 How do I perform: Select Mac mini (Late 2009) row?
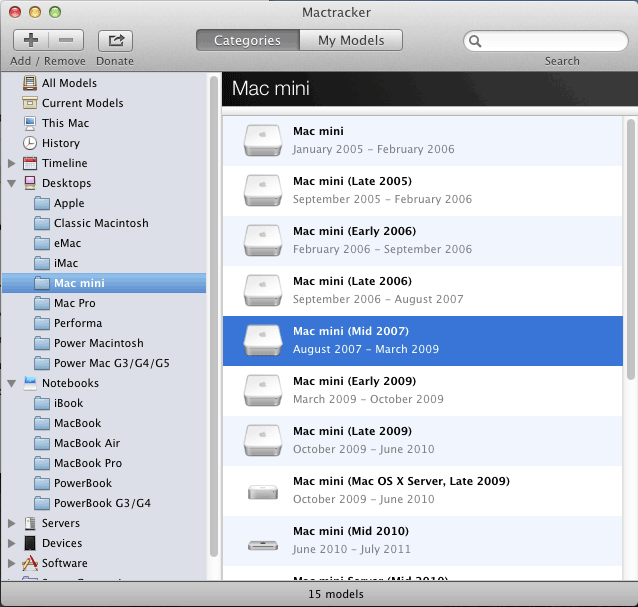(x=423, y=441)
